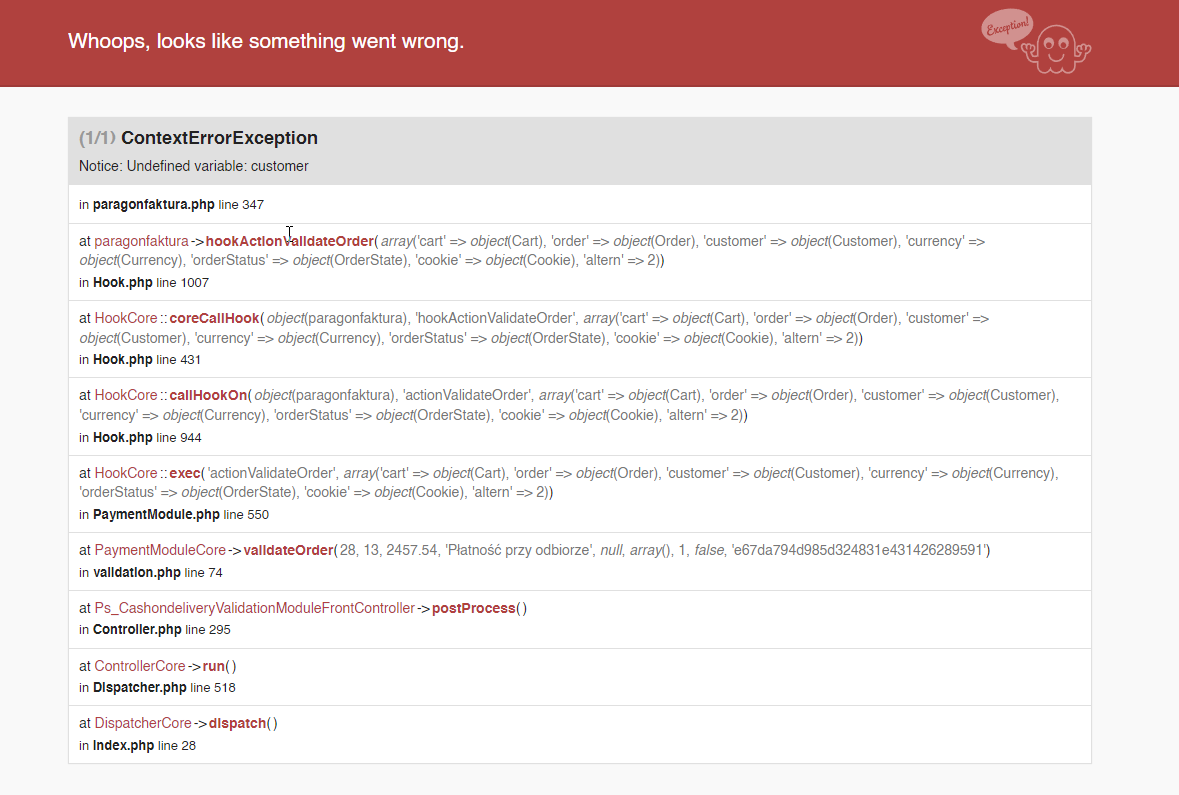1179x795 pixels.
Task: Click the Exception ghost icon in header
Action: (x=1036, y=41)
